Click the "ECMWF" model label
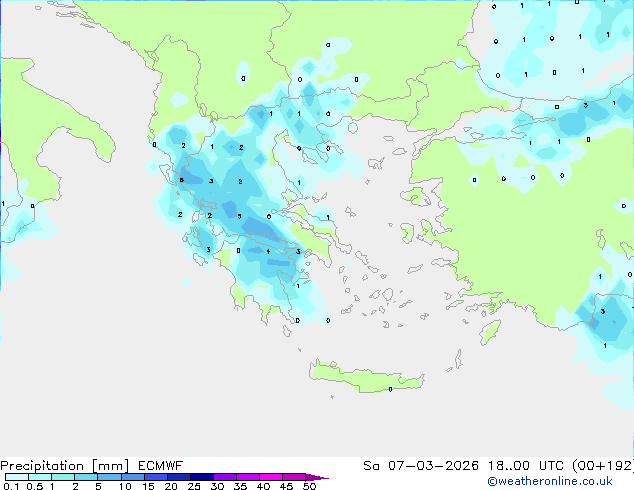Viewport: 634px width, 490px height. [161, 466]
